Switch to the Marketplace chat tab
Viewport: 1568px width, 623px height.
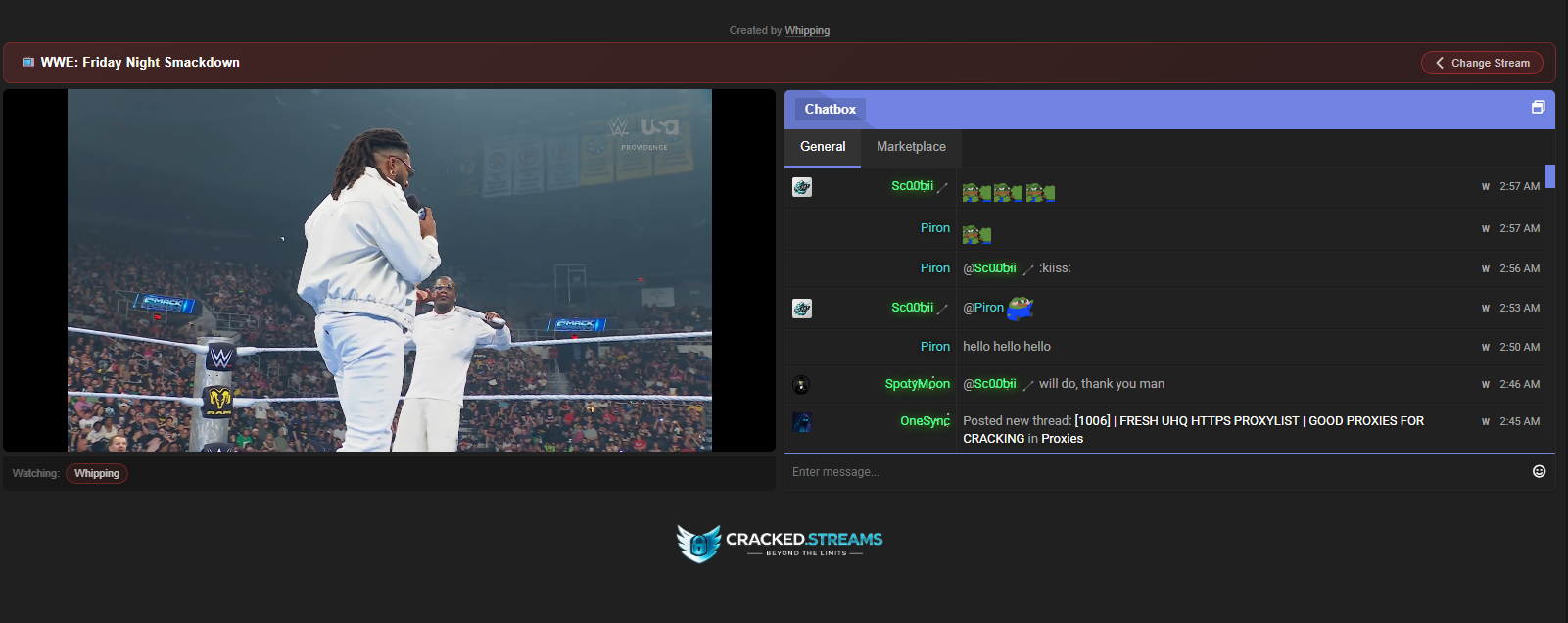[911, 147]
